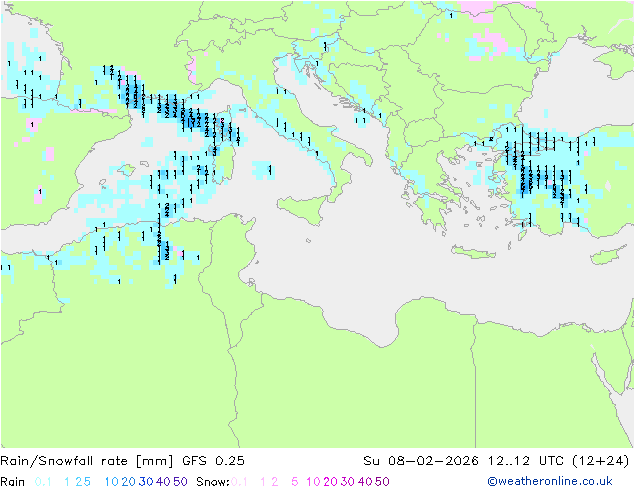Click the 'Rain' legend label
The width and height of the screenshot is (634, 490).
click(x=13, y=482)
